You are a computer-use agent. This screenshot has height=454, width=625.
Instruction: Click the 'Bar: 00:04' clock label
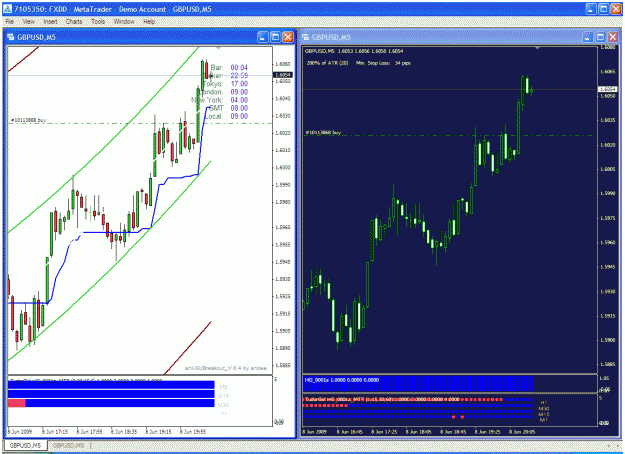[229, 67]
